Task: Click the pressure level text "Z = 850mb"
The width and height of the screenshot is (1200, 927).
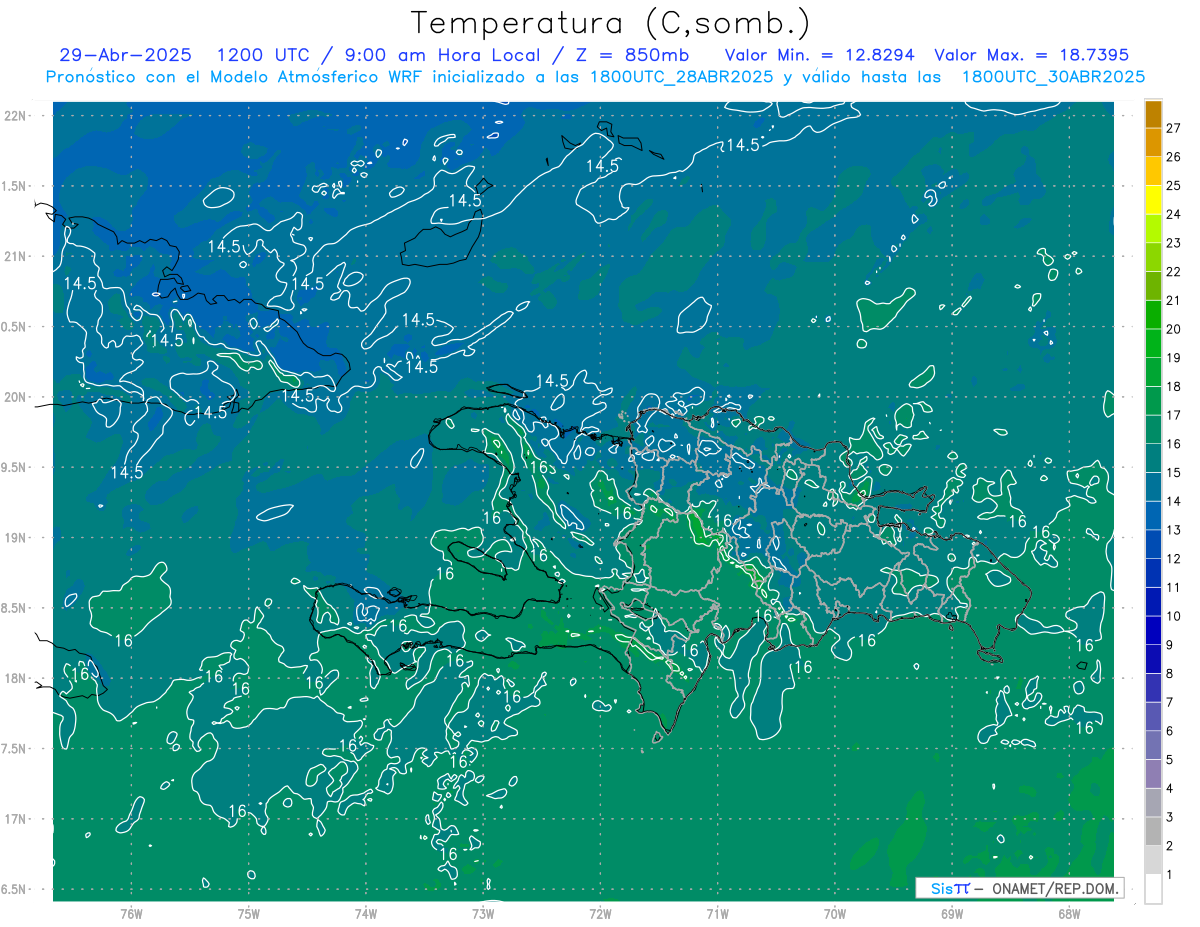Action: coord(634,55)
